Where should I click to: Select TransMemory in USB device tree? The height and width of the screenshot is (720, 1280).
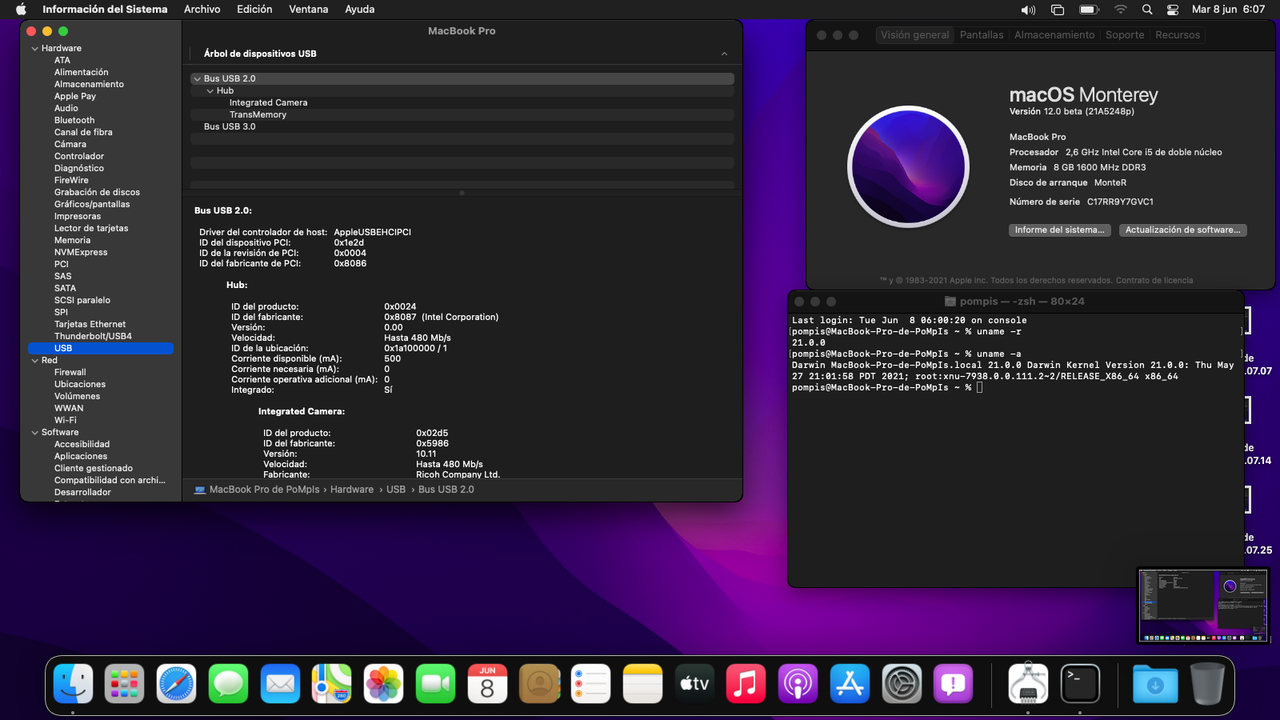[258, 114]
